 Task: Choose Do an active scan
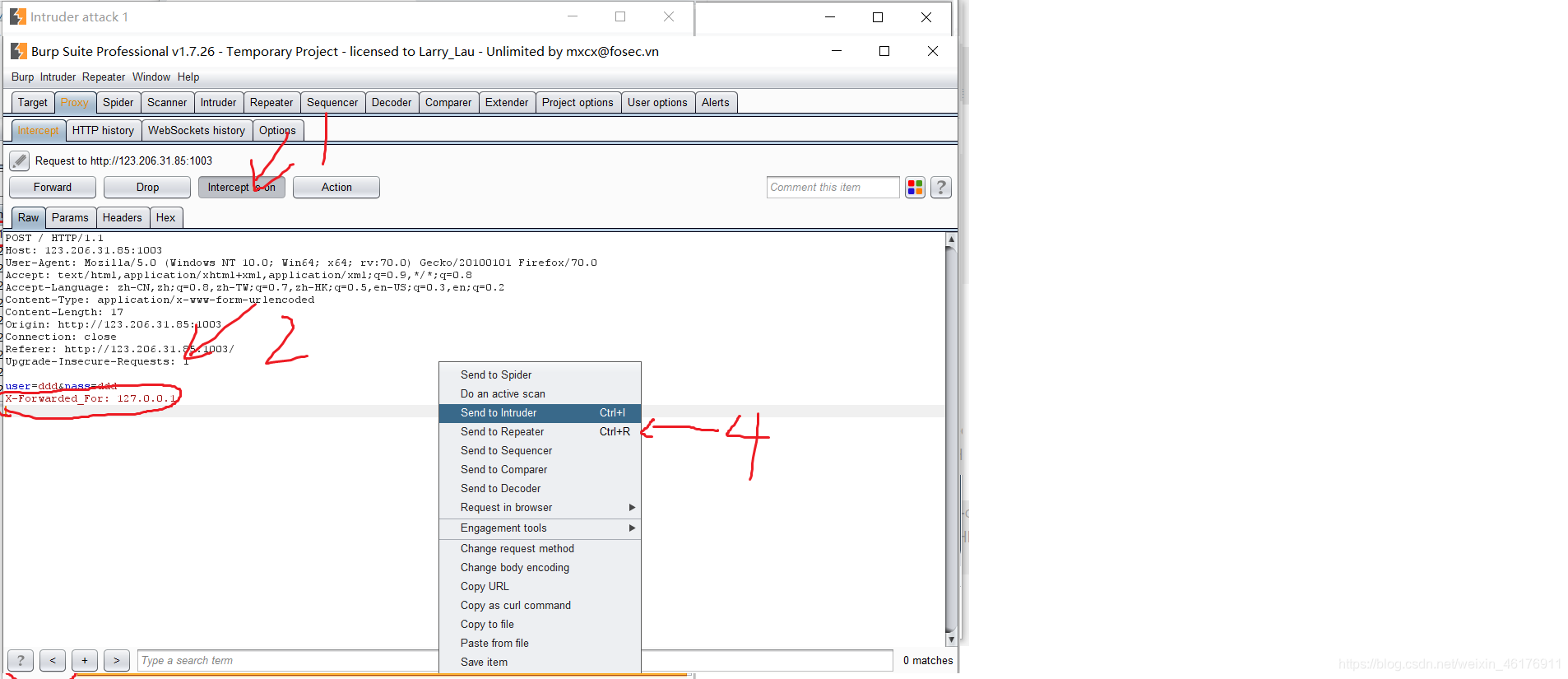tap(540, 394)
